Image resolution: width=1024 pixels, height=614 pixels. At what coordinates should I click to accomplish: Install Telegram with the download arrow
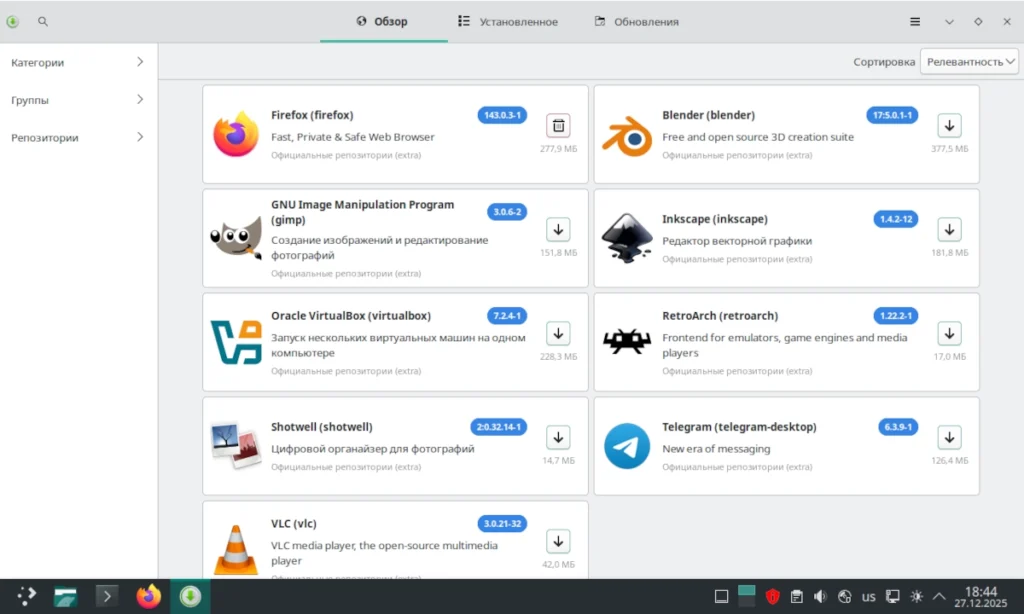click(x=950, y=437)
